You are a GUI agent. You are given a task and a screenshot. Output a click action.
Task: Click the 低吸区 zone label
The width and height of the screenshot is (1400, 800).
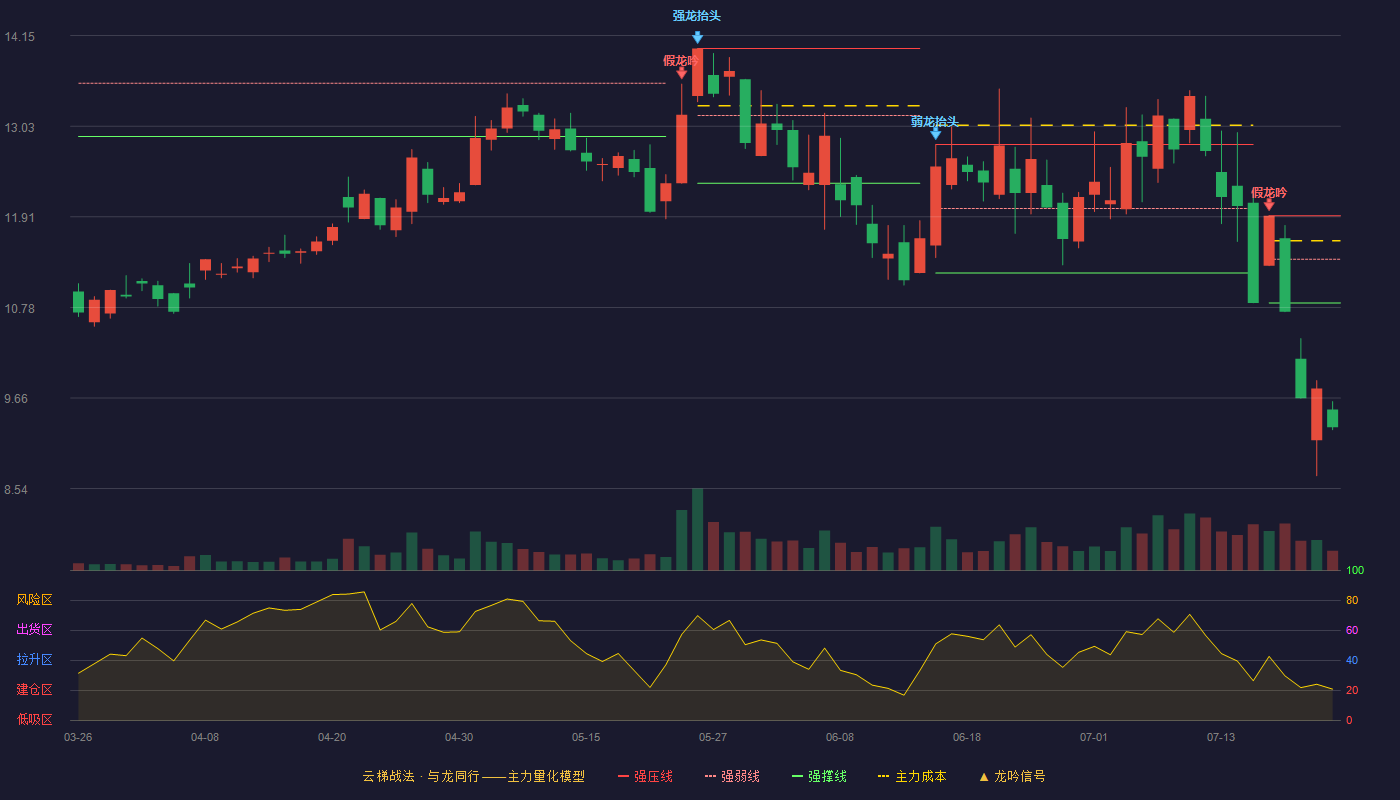34,719
